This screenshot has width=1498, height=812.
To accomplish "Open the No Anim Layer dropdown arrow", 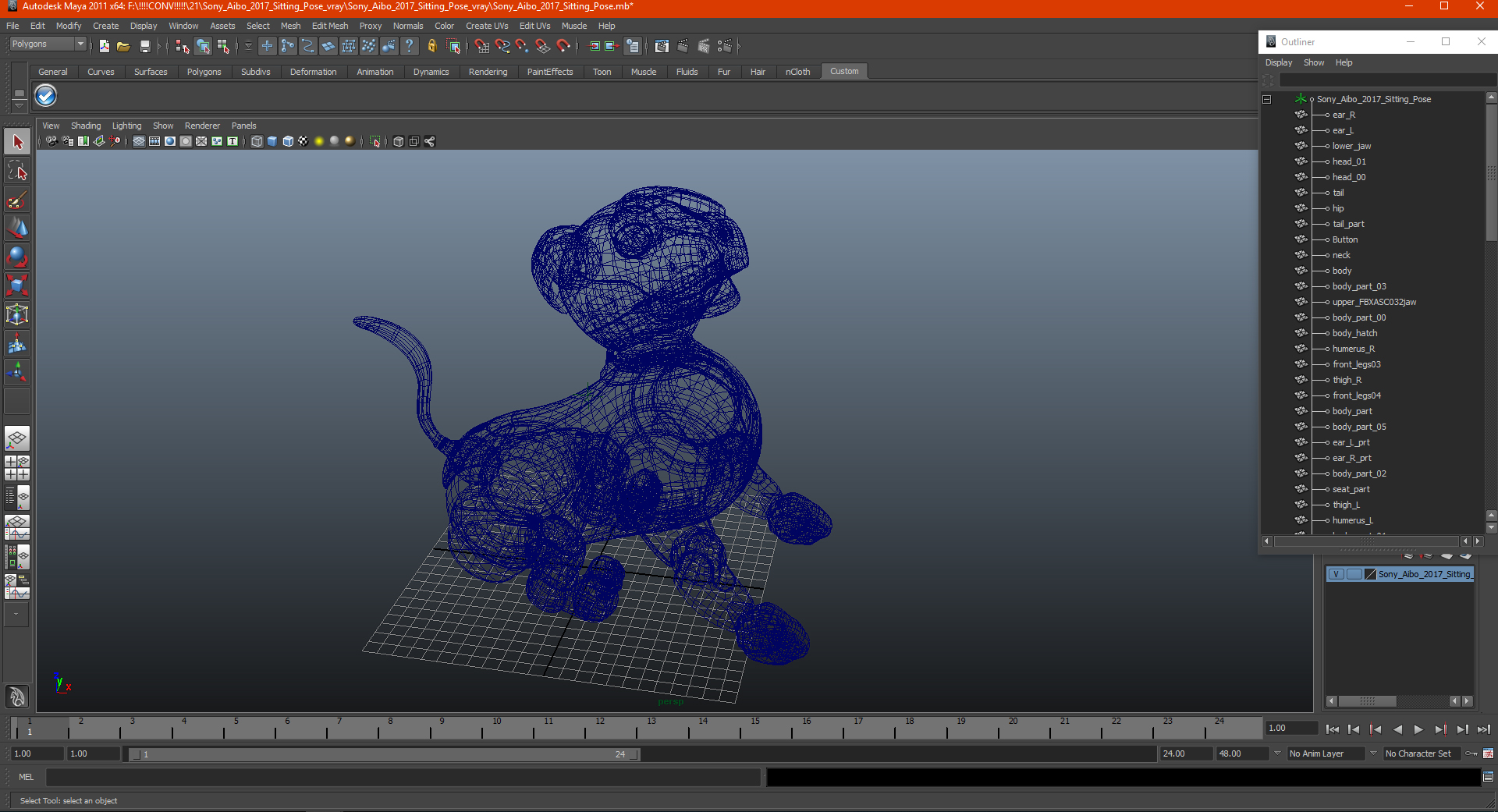I will tap(1277, 753).
